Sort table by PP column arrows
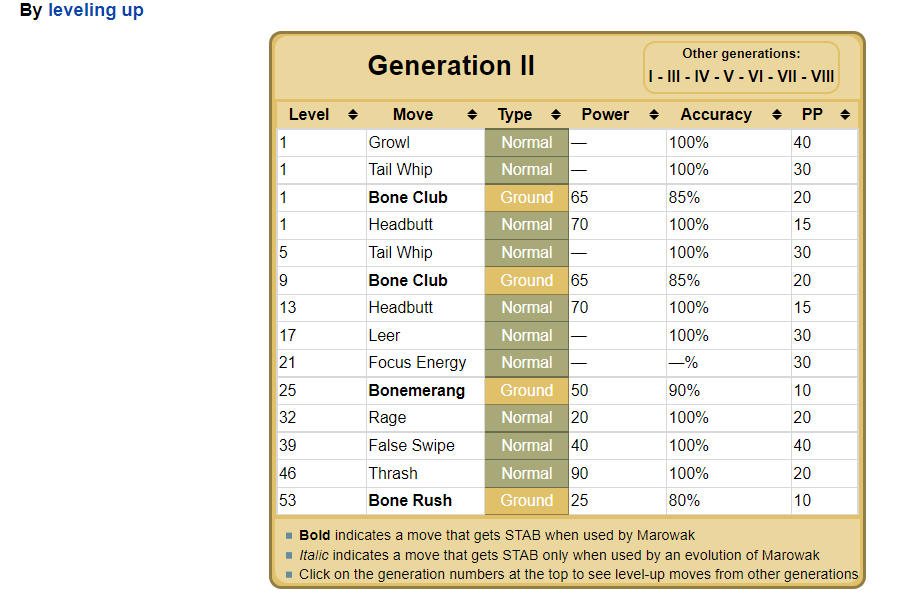Viewport: 911px width, 596px height. pos(845,114)
